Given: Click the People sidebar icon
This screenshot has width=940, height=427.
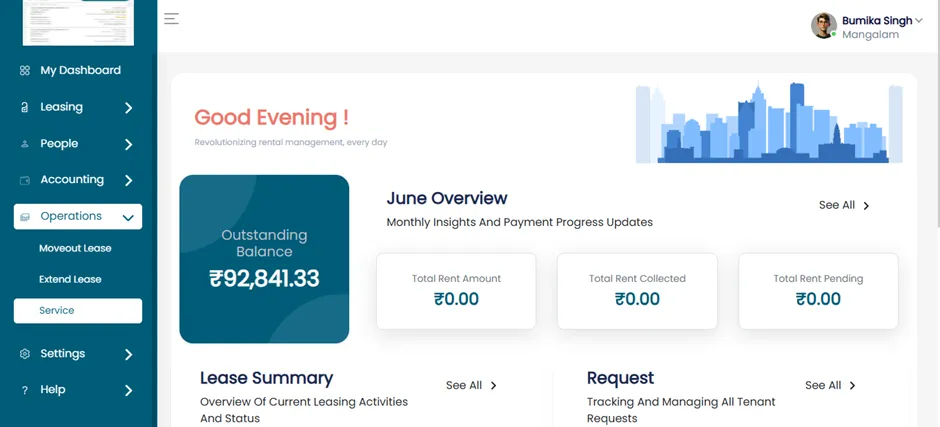Looking at the screenshot, I should (x=25, y=144).
